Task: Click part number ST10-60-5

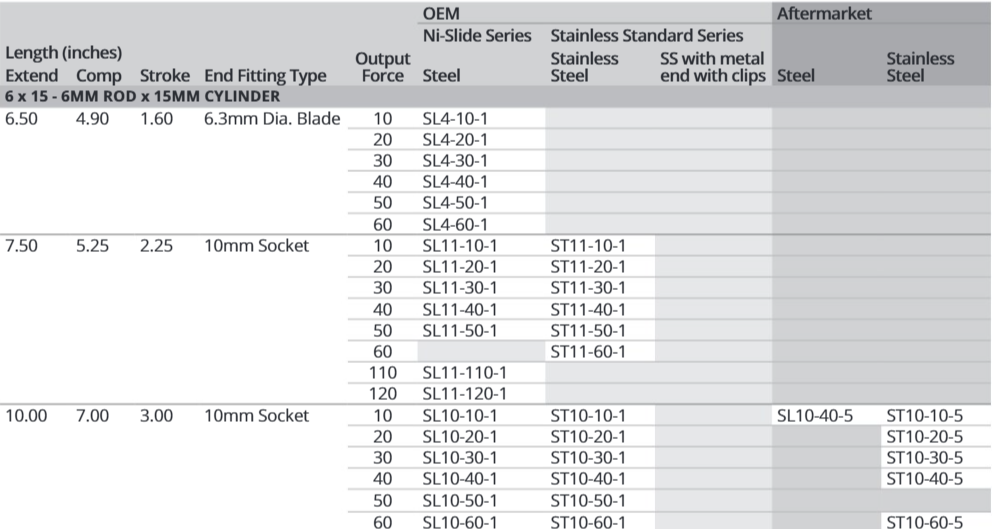Action: tap(924, 522)
